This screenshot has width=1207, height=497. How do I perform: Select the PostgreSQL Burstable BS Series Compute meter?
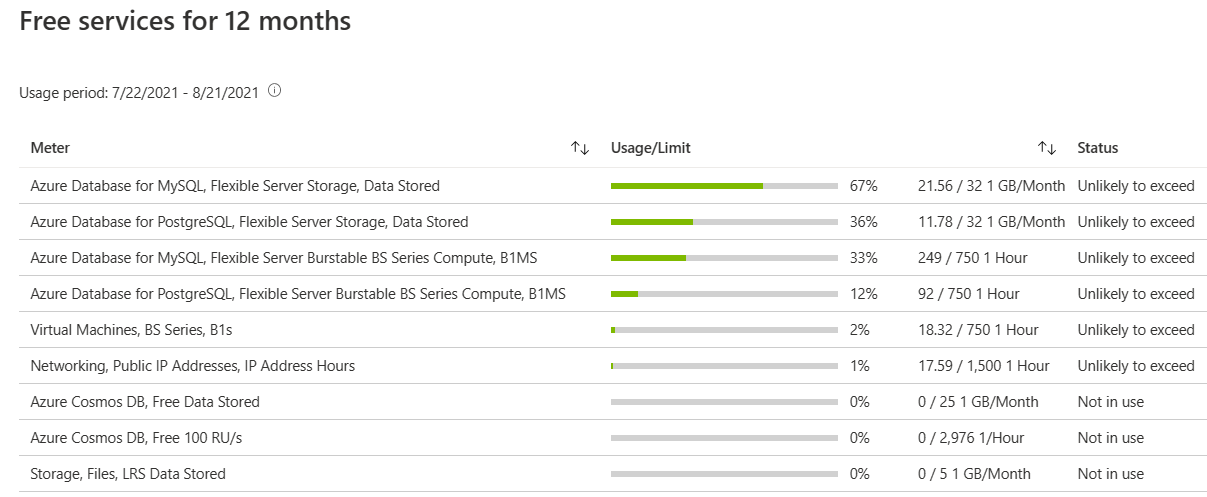tap(298, 294)
